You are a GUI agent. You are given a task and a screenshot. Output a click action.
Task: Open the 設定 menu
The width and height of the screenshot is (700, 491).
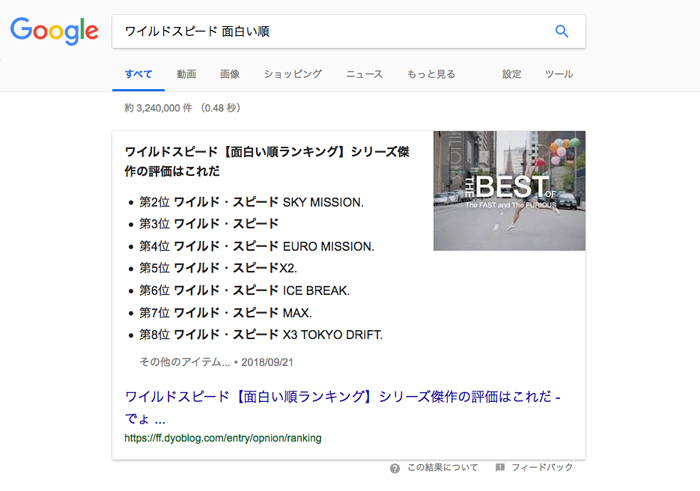click(512, 74)
